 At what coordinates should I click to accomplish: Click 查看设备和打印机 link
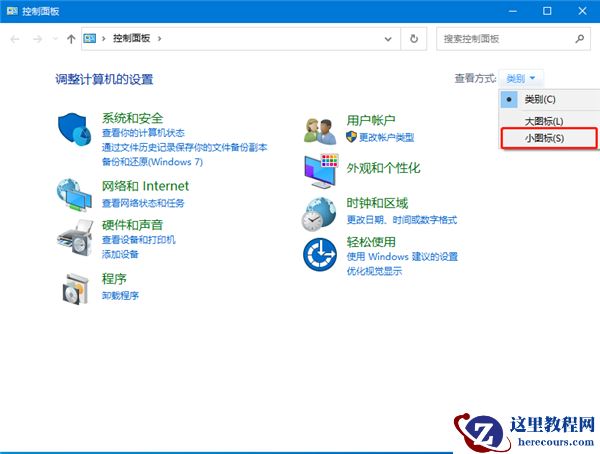coord(139,240)
